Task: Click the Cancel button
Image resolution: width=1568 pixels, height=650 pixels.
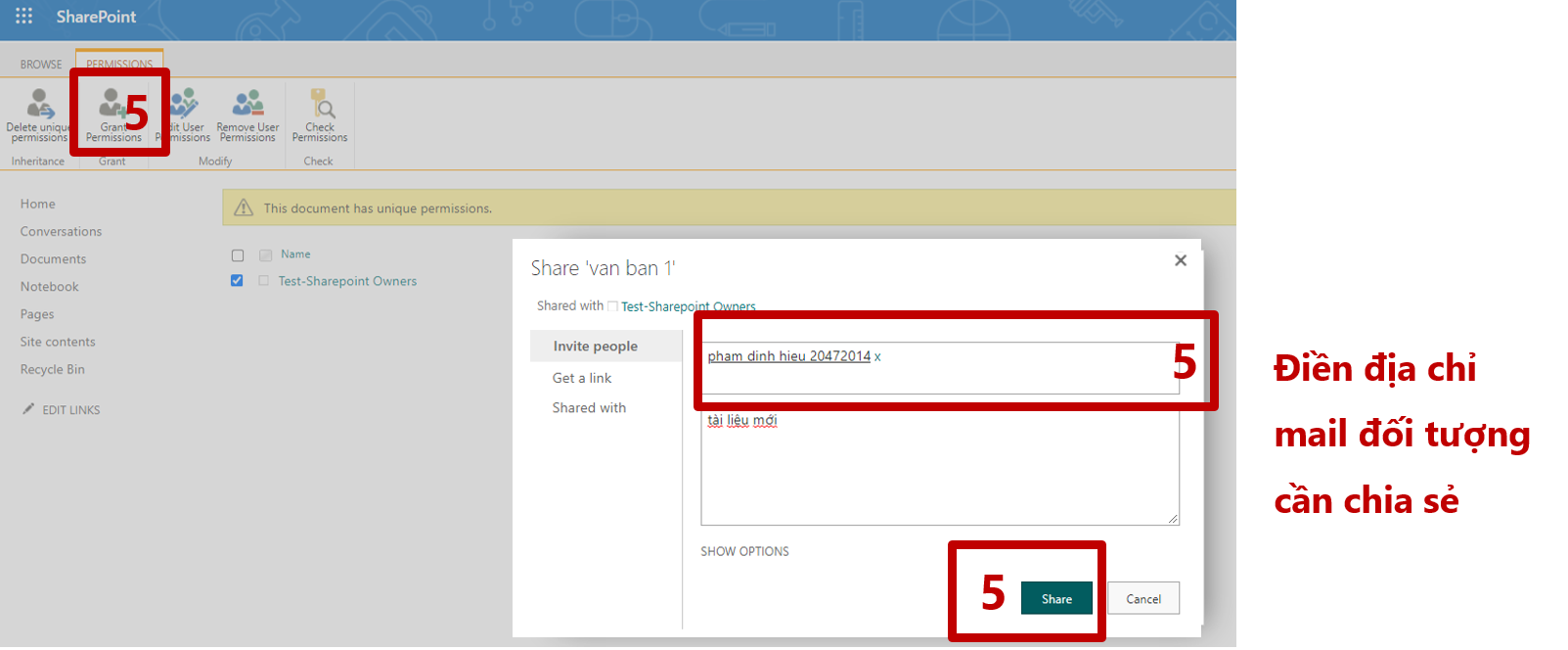Action: [1142, 599]
